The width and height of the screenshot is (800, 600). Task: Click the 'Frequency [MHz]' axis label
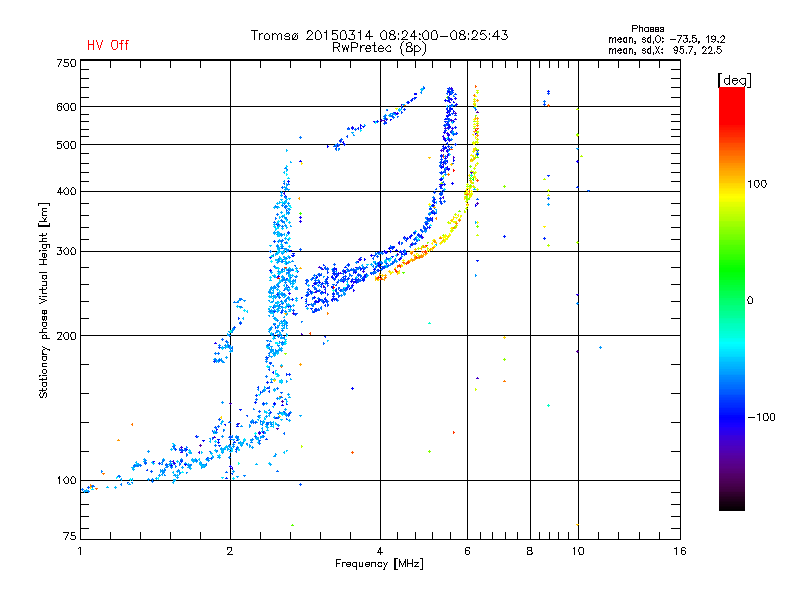pos(379,564)
